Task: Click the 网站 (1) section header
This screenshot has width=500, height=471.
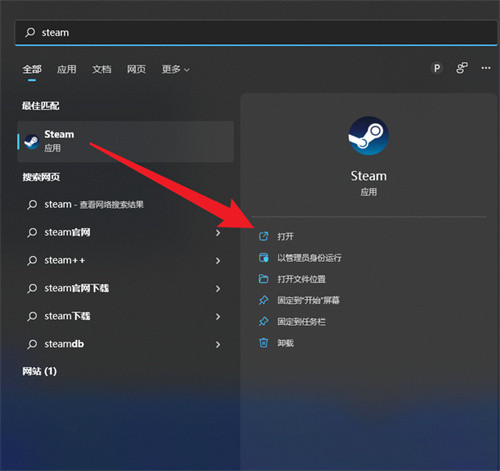Action: click(x=40, y=371)
